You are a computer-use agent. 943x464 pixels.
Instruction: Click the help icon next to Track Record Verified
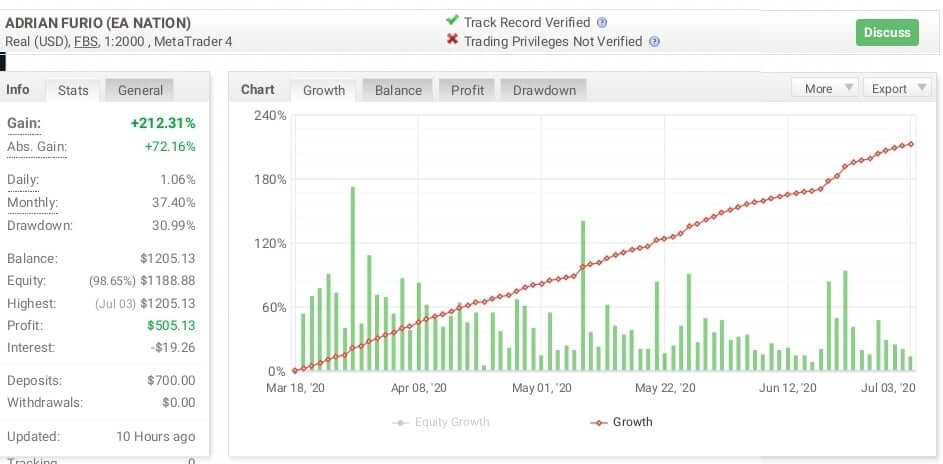click(601, 22)
